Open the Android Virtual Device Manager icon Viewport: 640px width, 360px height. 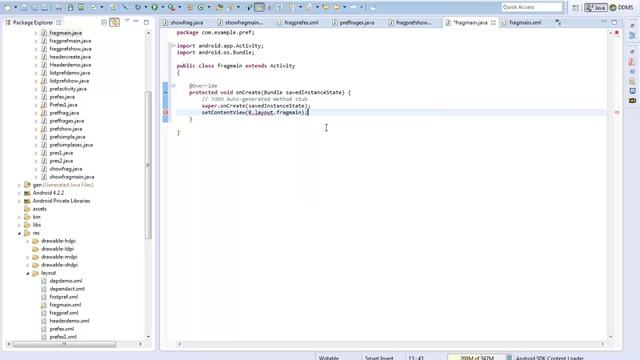(81, 7)
